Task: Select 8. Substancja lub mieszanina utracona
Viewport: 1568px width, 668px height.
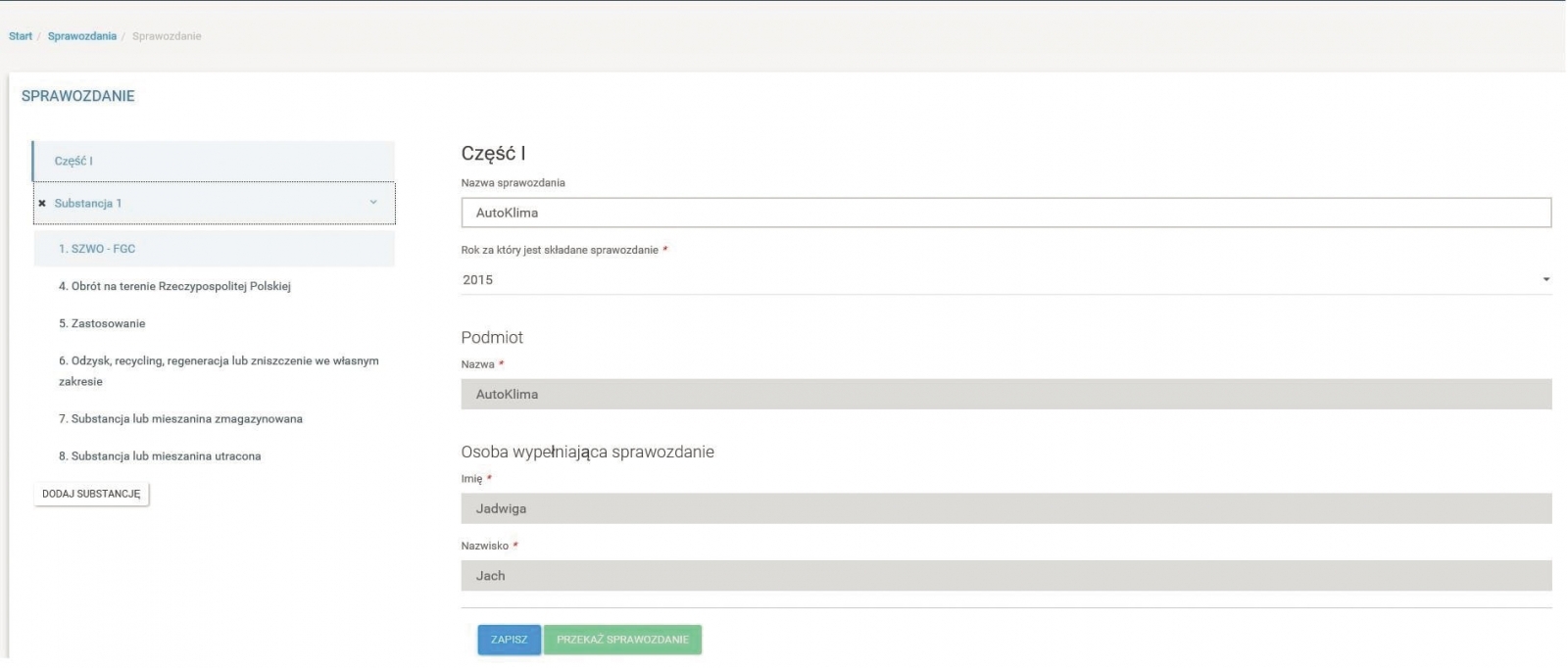Action: (160, 456)
